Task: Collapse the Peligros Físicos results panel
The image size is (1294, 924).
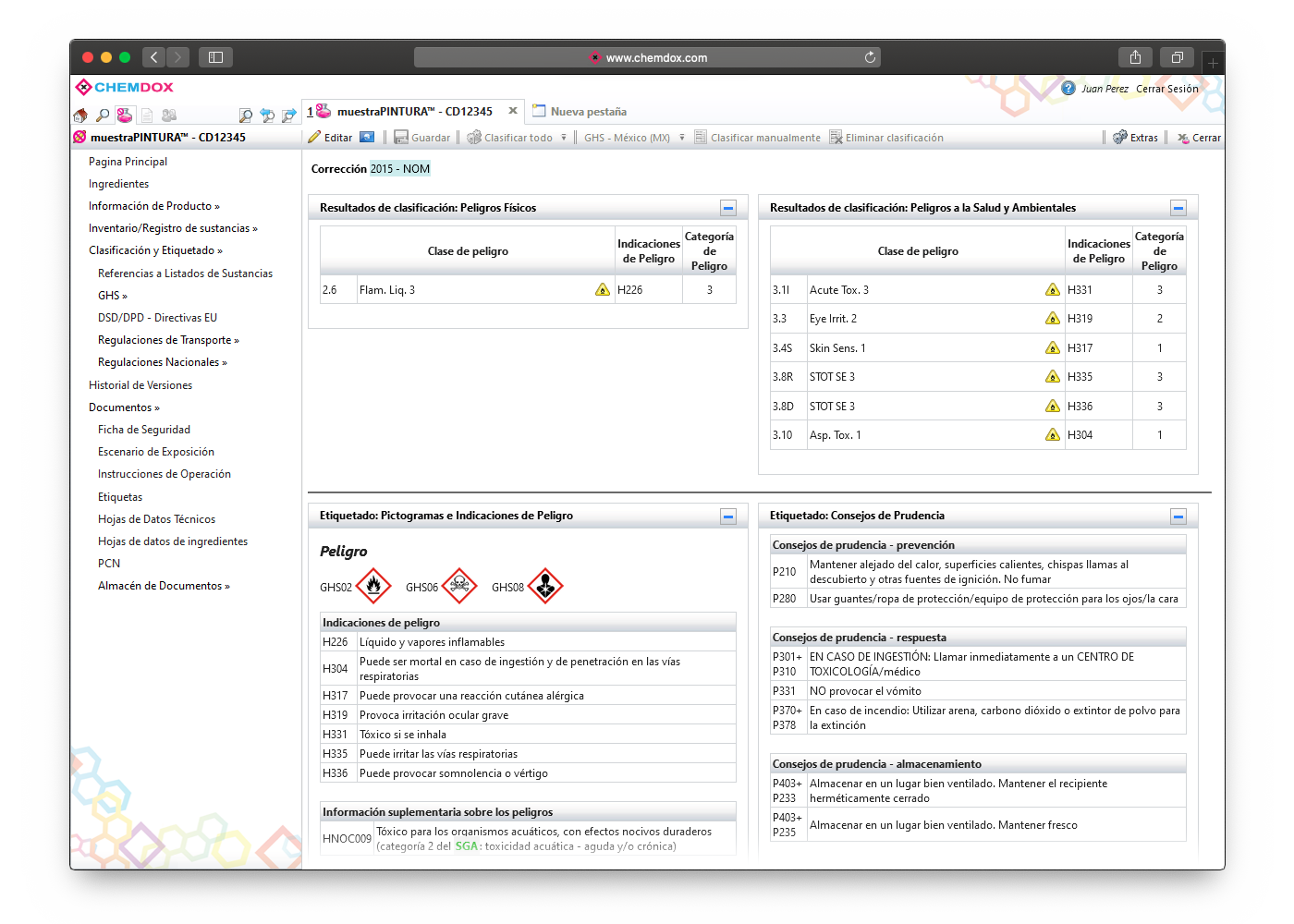Action: pos(728,208)
